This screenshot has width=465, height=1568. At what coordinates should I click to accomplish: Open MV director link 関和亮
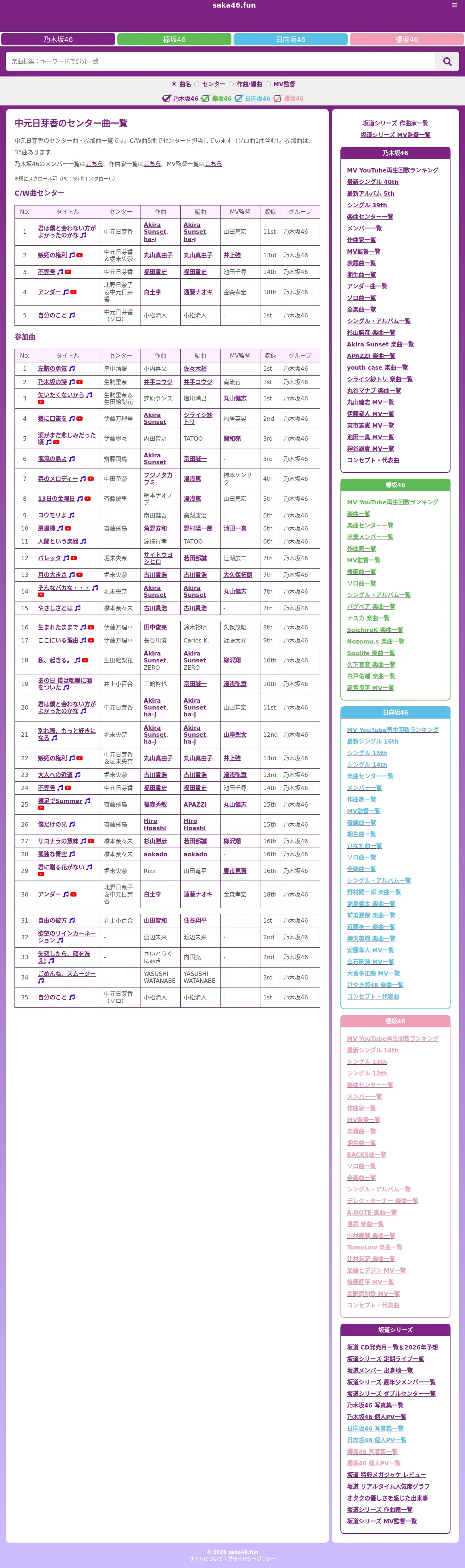pyautogui.click(x=232, y=439)
